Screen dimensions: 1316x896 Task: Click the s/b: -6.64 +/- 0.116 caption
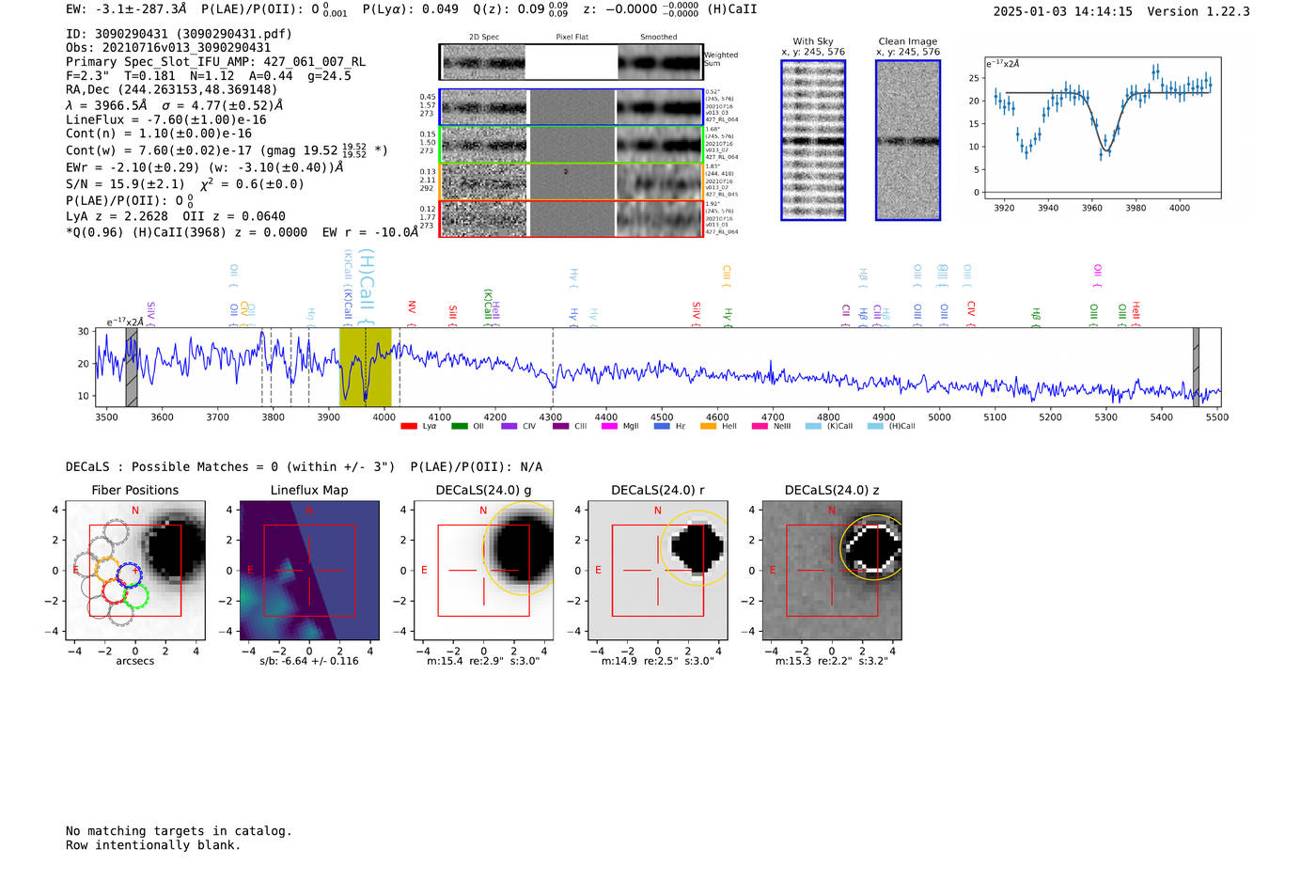click(x=309, y=661)
